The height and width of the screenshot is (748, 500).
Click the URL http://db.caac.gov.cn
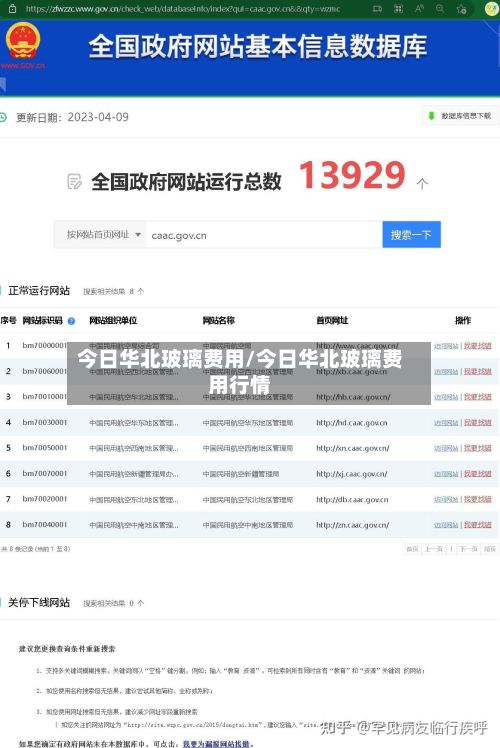352,499
